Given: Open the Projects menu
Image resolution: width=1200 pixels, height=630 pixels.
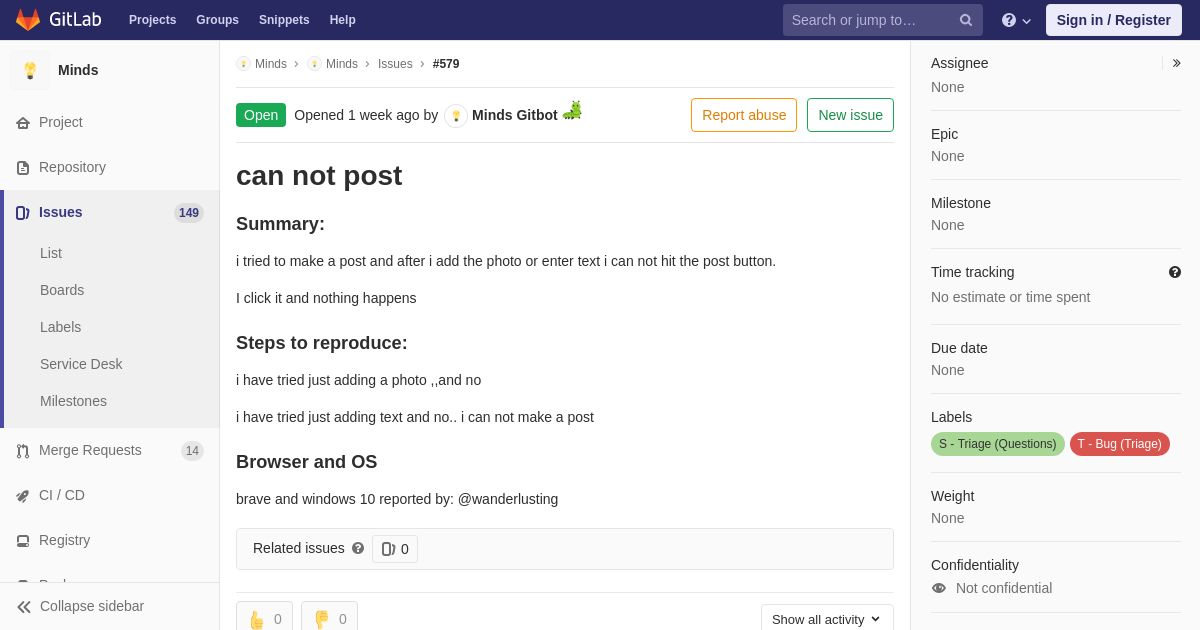Looking at the screenshot, I should (x=152, y=20).
